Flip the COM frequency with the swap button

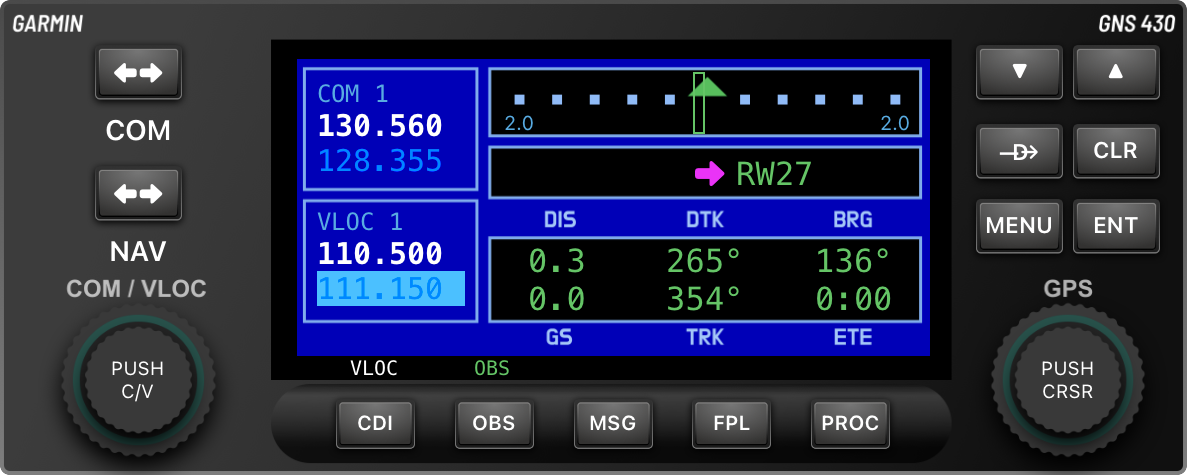pos(138,73)
